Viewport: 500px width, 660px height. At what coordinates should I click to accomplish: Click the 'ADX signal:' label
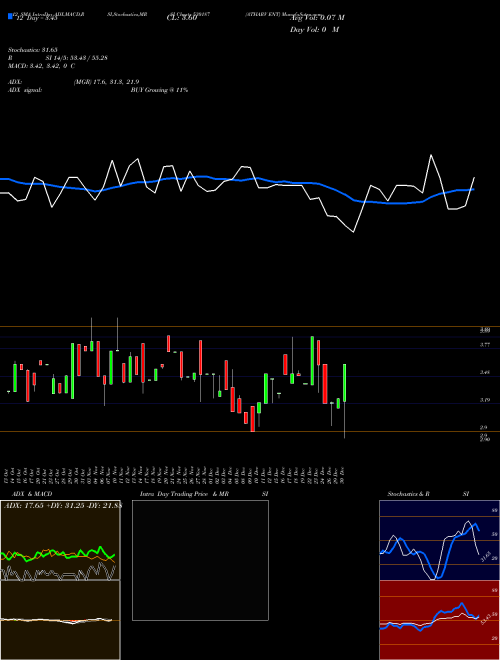click(x=25, y=90)
